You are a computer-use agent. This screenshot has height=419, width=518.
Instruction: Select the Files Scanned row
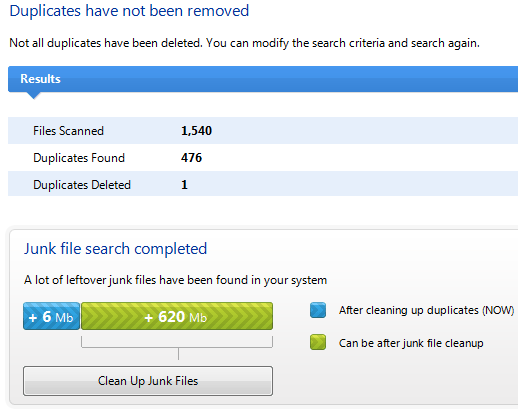pyautogui.click(x=263, y=131)
